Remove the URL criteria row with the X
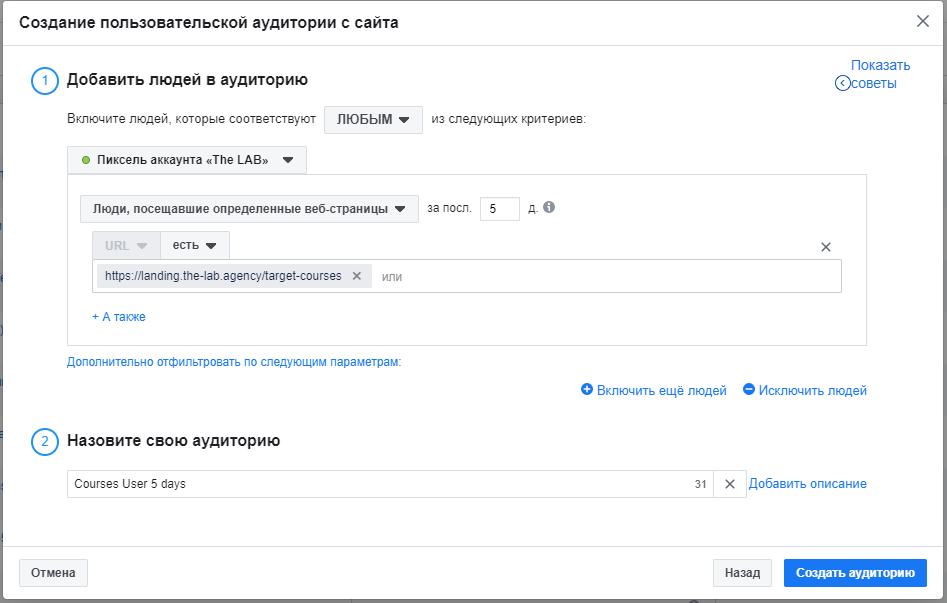Viewport: 947px width, 603px height. (x=827, y=245)
